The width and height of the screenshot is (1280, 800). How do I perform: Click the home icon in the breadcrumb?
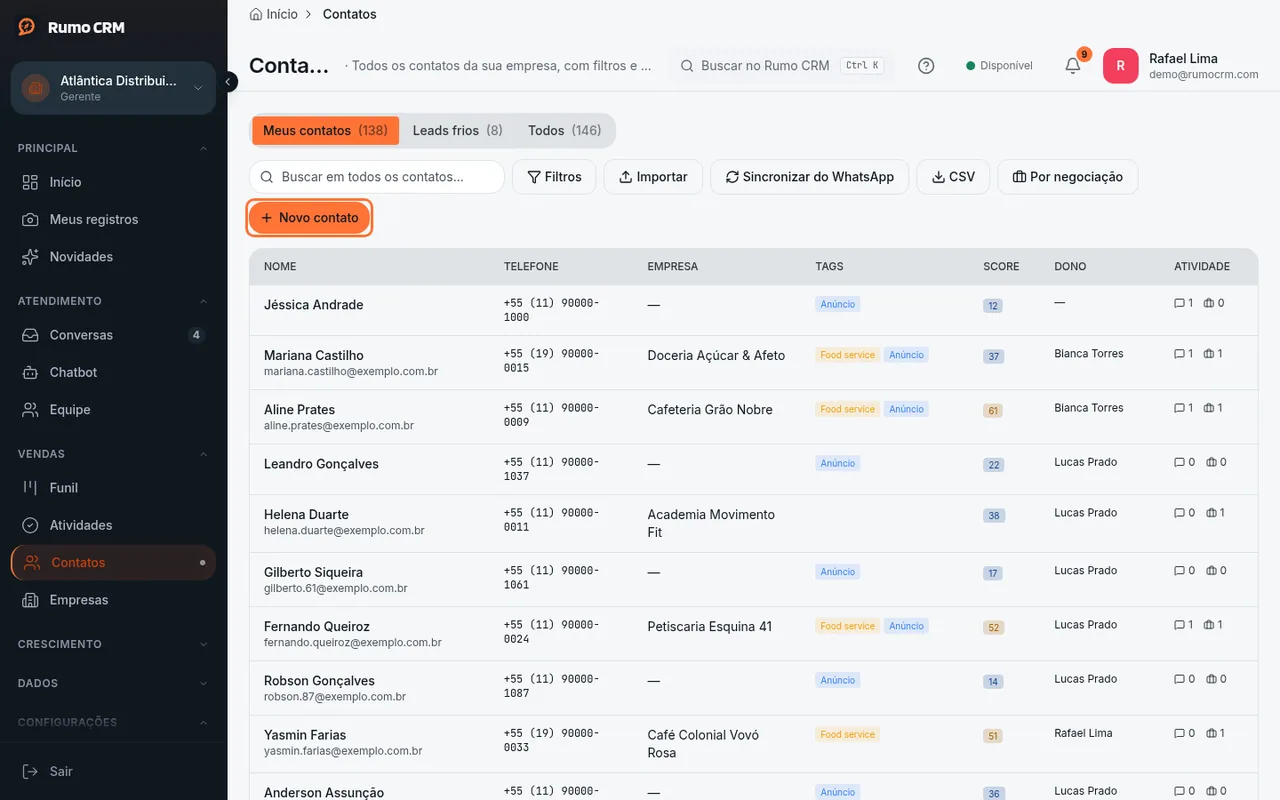[256, 14]
